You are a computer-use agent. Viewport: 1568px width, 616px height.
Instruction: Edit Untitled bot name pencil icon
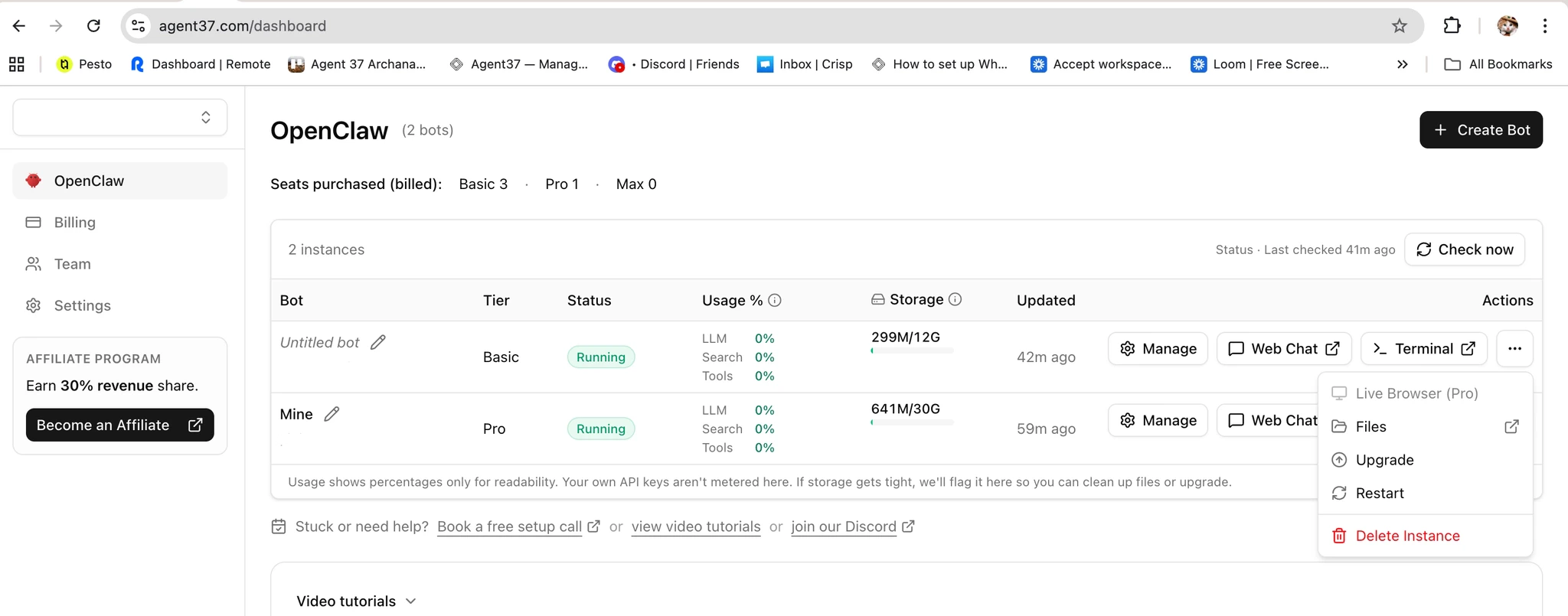click(378, 342)
